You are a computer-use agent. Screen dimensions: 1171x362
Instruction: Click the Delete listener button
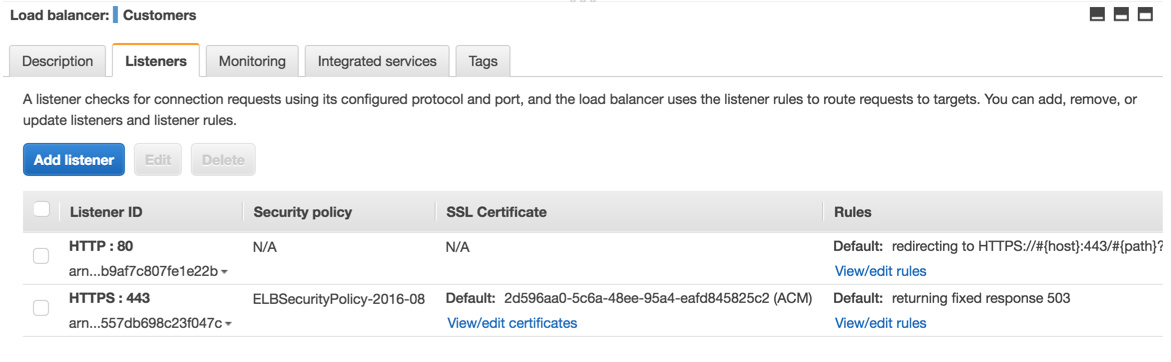pyautogui.click(x=223, y=160)
